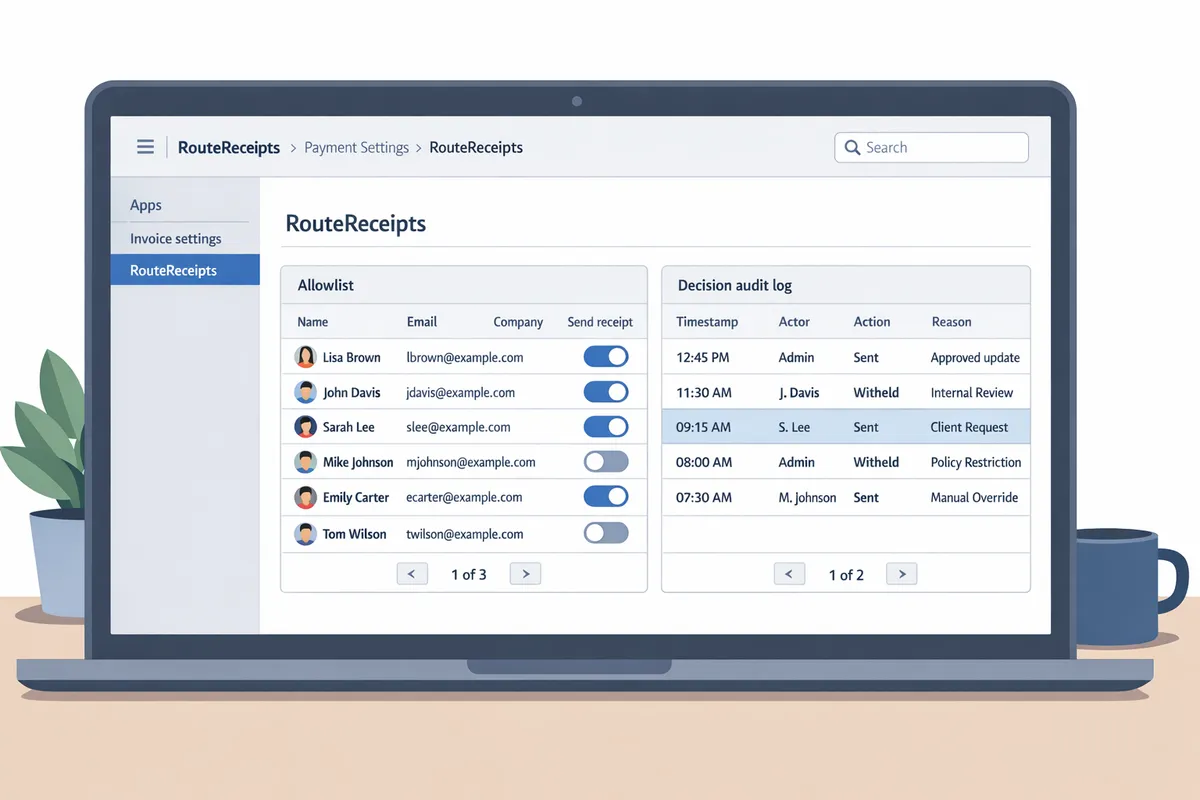
Task: Click the search magnifier icon
Action: click(x=852, y=147)
